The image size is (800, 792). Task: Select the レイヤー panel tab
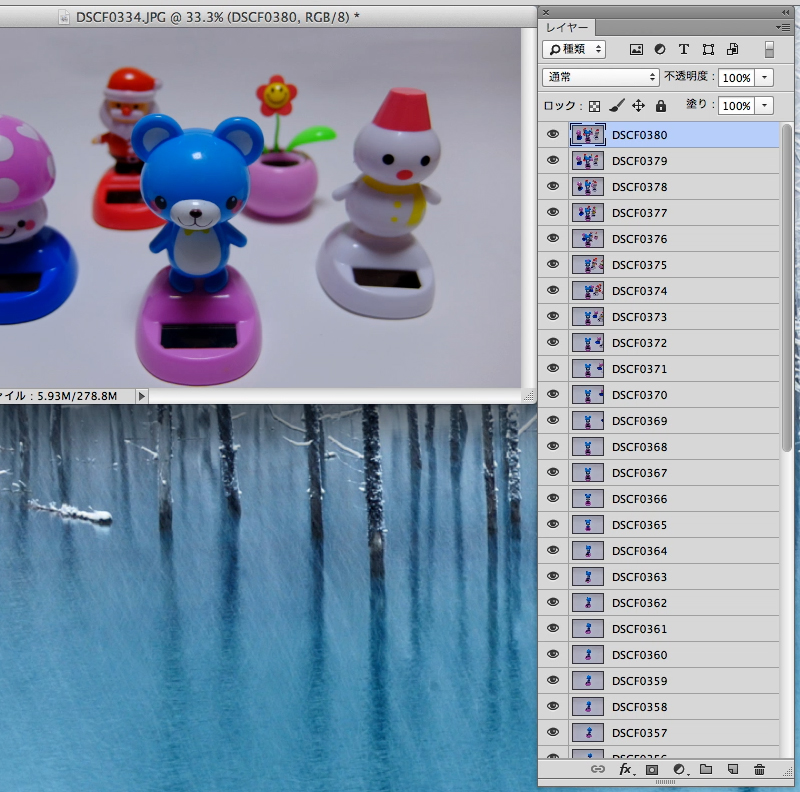(x=567, y=27)
